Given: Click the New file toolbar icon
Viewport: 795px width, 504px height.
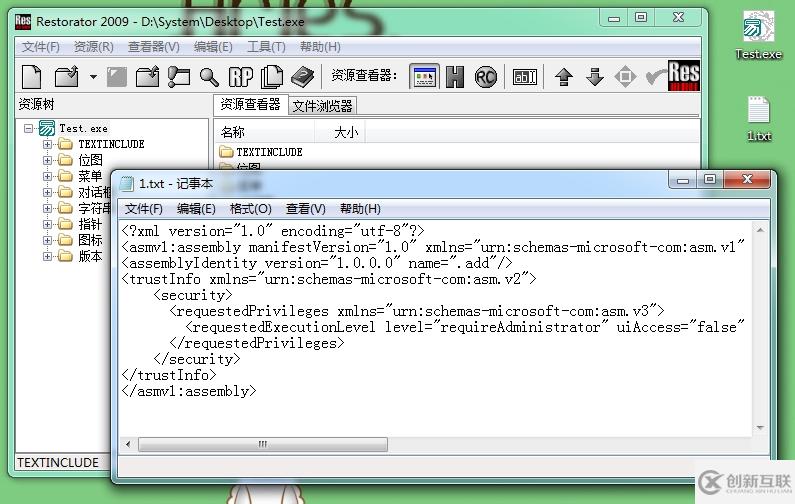Looking at the screenshot, I should click(x=32, y=77).
